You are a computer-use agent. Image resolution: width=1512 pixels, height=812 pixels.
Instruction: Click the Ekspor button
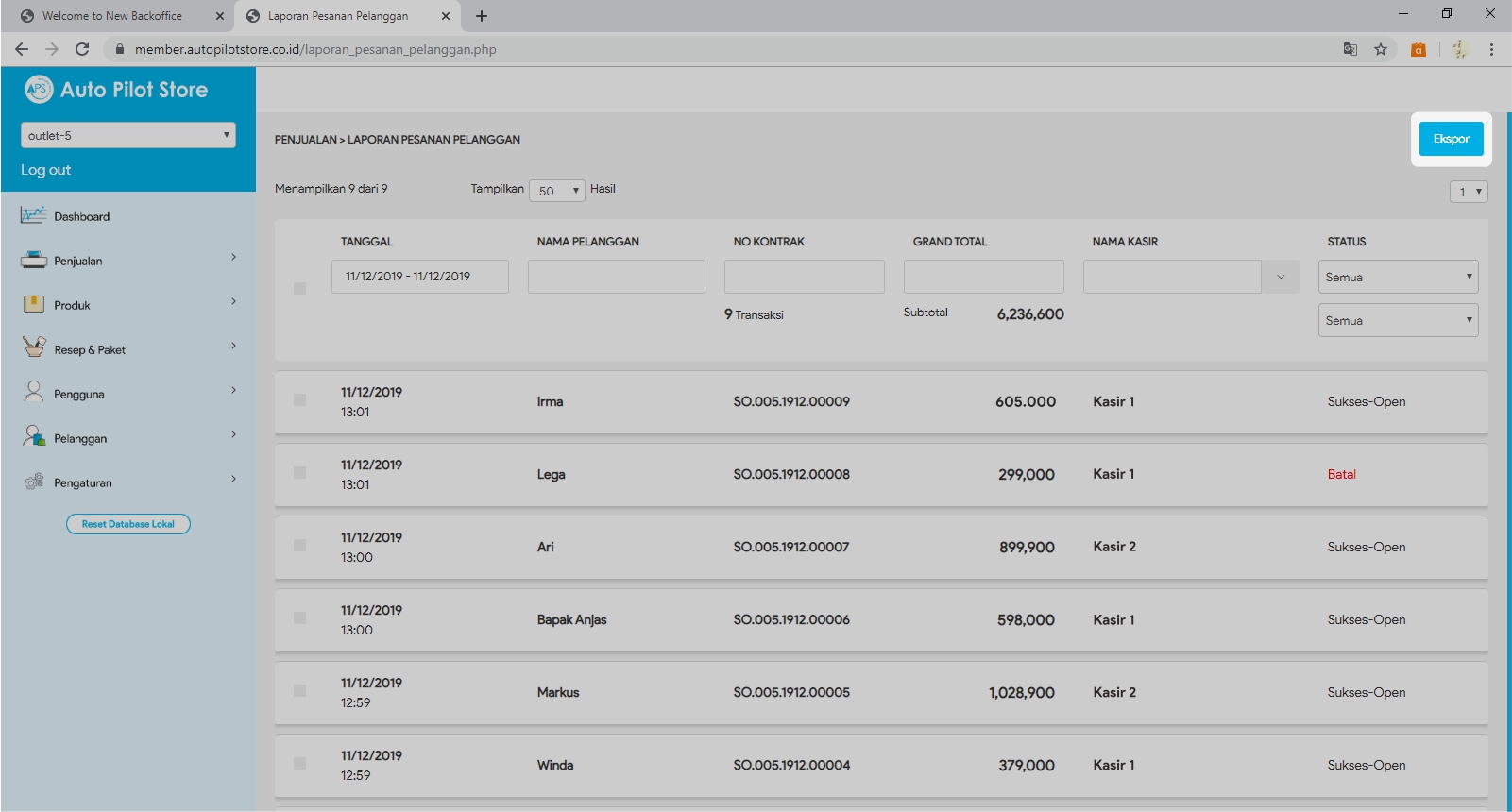point(1451,139)
